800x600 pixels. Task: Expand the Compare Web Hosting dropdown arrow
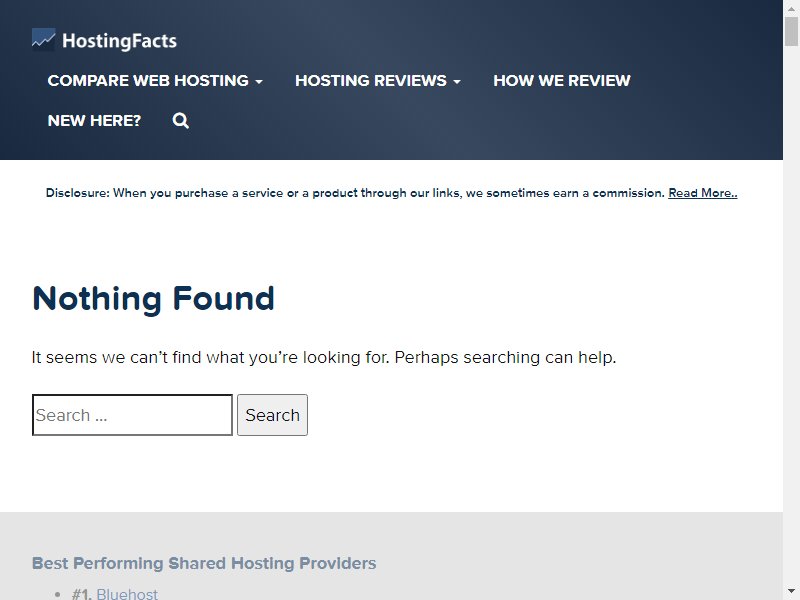pos(259,82)
